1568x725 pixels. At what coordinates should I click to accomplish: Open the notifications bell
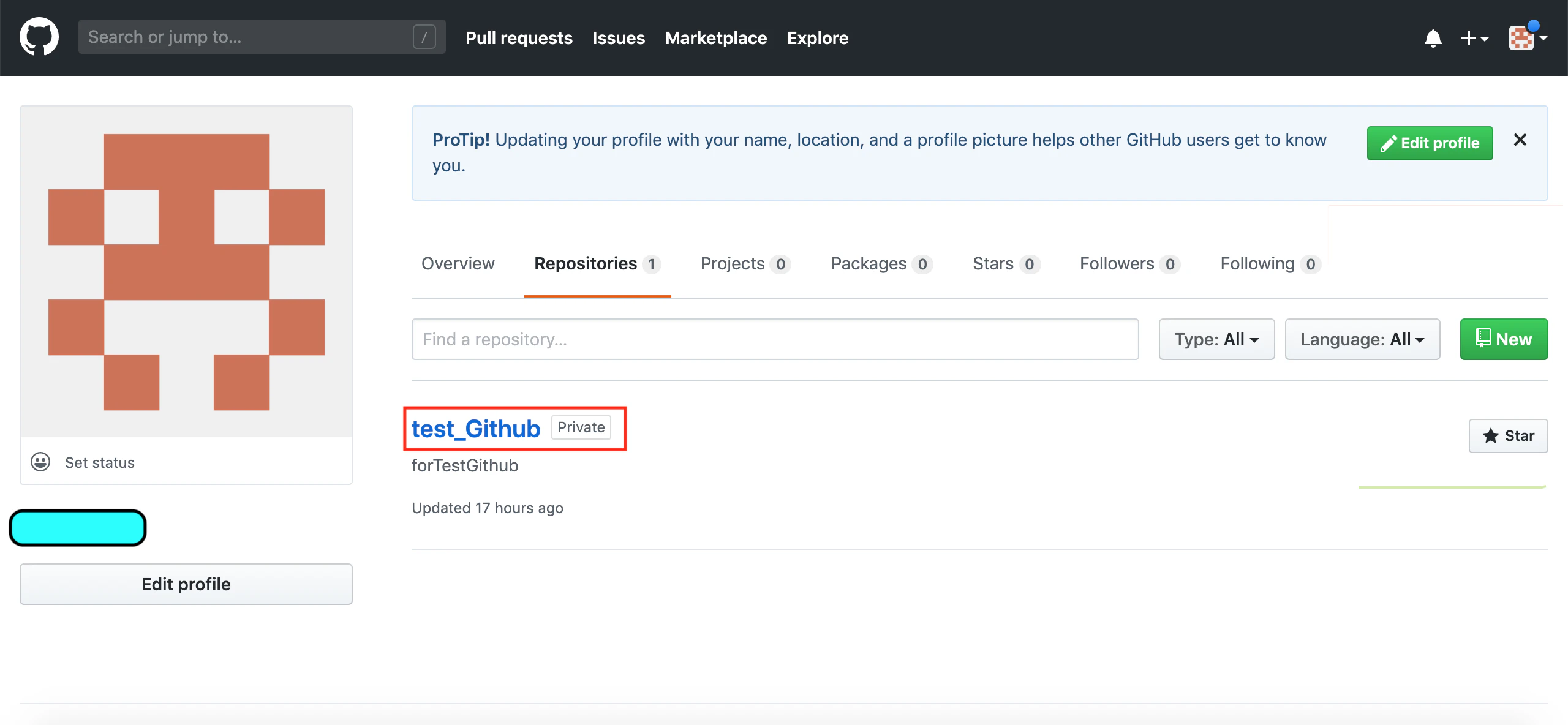tap(1433, 38)
